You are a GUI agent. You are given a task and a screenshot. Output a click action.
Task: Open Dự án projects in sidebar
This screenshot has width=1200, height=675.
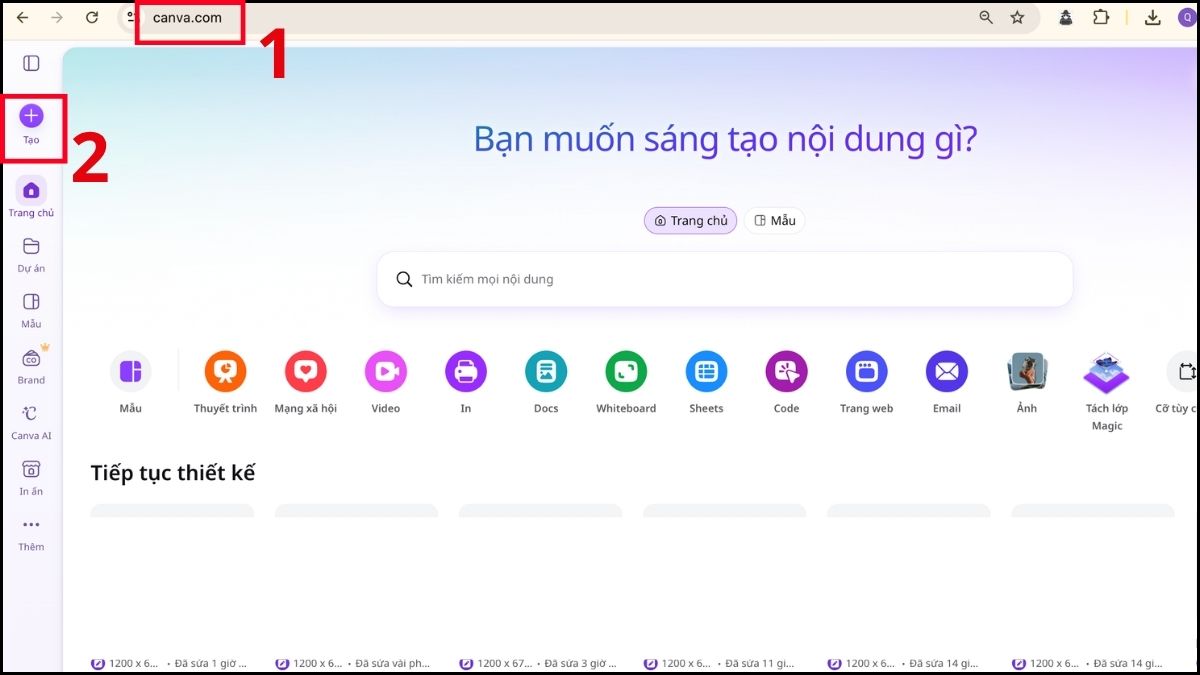pyautogui.click(x=31, y=254)
